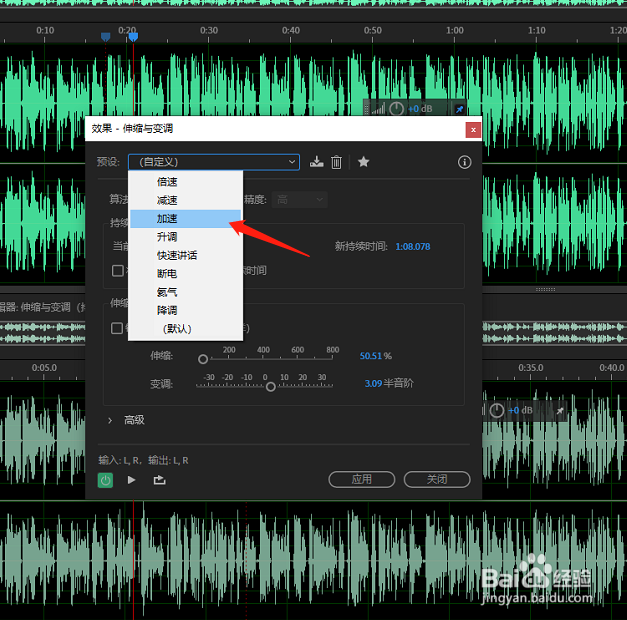
Task: Pin the upper volume HUD
Action: tap(459, 109)
